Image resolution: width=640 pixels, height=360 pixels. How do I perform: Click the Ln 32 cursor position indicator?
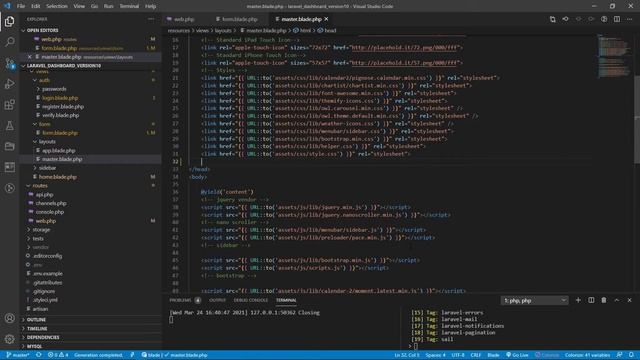pos(407,355)
